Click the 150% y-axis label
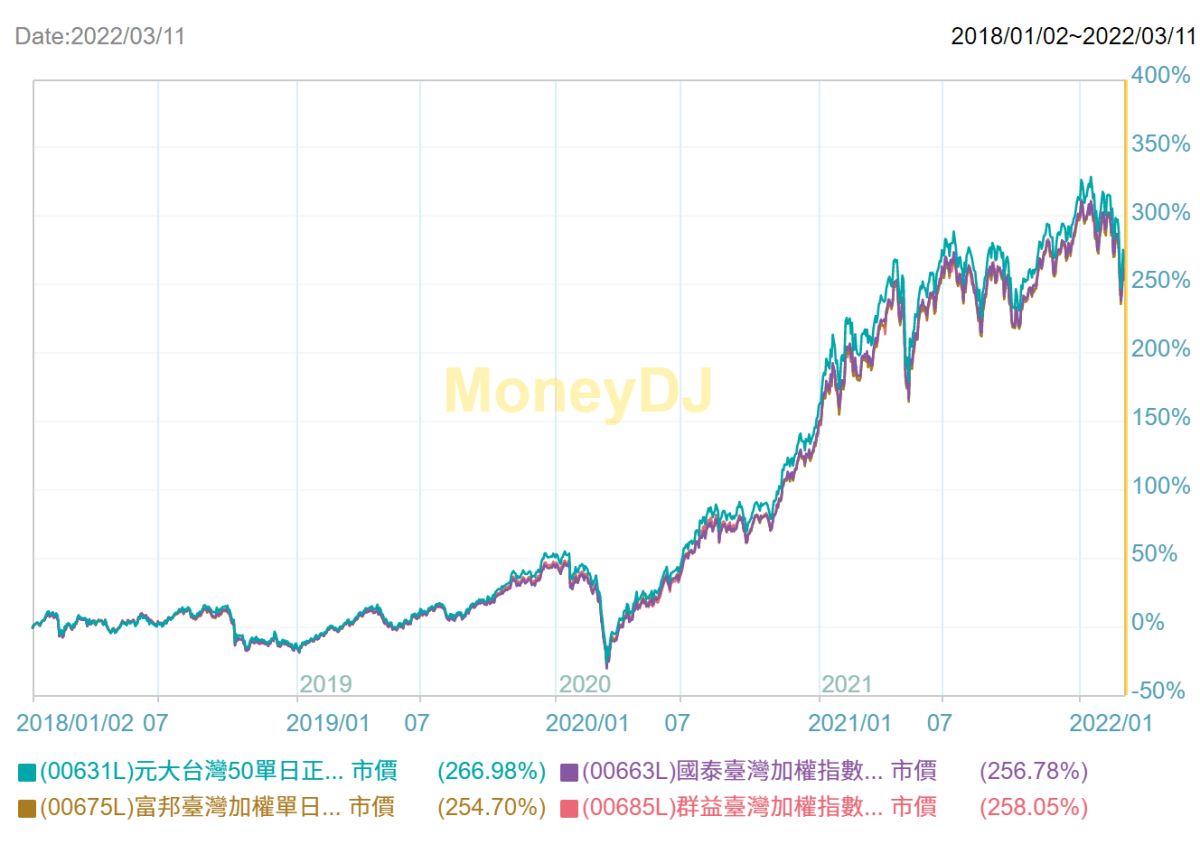This screenshot has width=1200, height=853. coord(1161,417)
